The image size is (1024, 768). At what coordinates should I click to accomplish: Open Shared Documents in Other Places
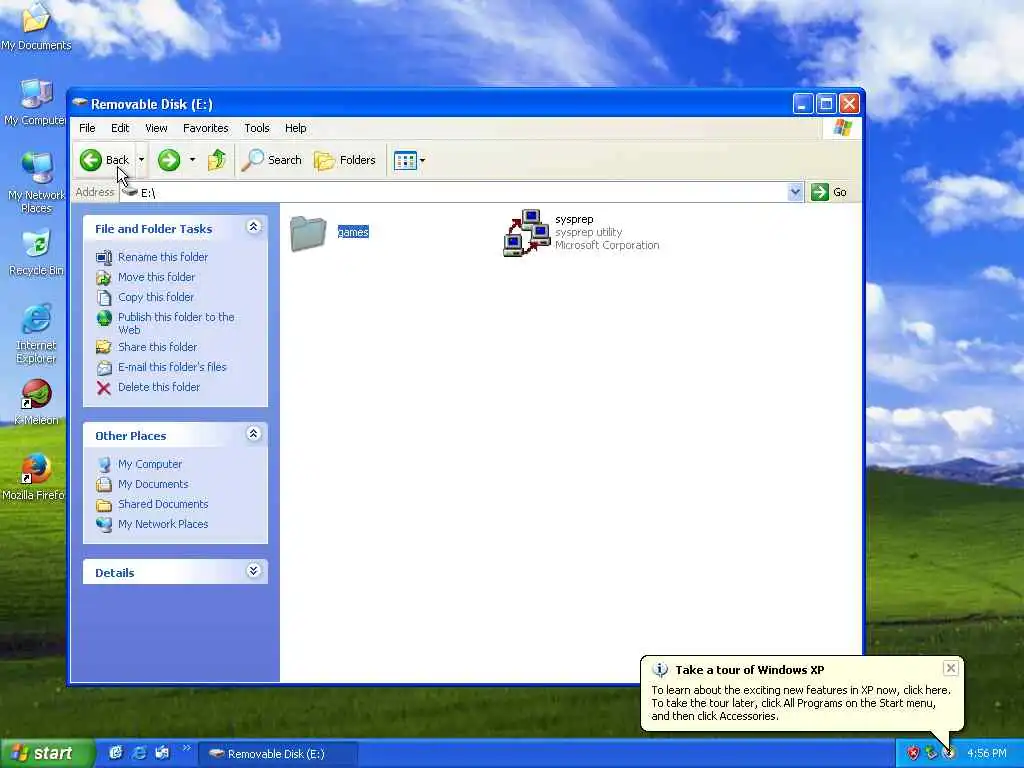coord(163,504)
